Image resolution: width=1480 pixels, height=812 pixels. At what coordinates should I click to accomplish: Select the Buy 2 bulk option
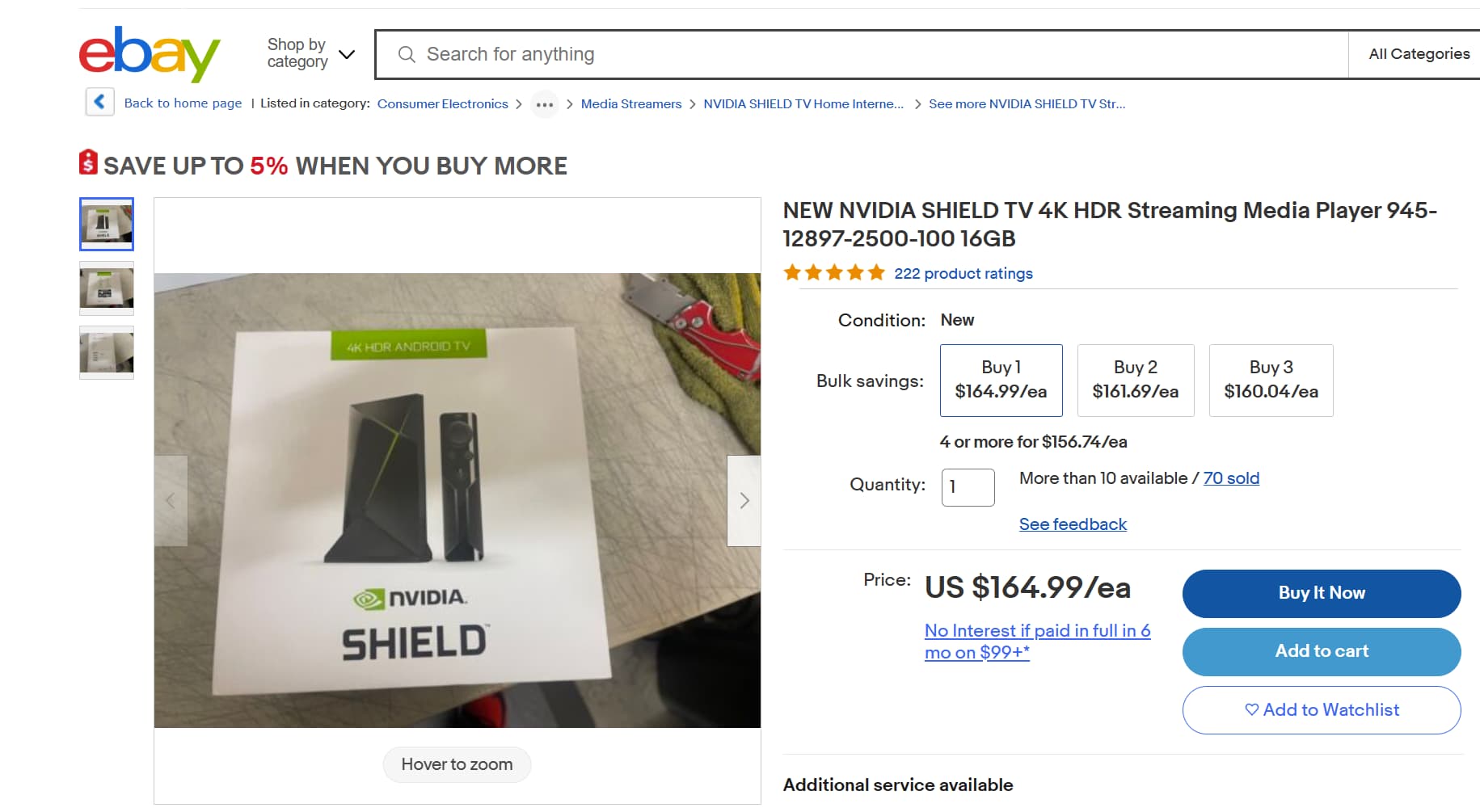pyautogui.click(x=1135, y=381)
